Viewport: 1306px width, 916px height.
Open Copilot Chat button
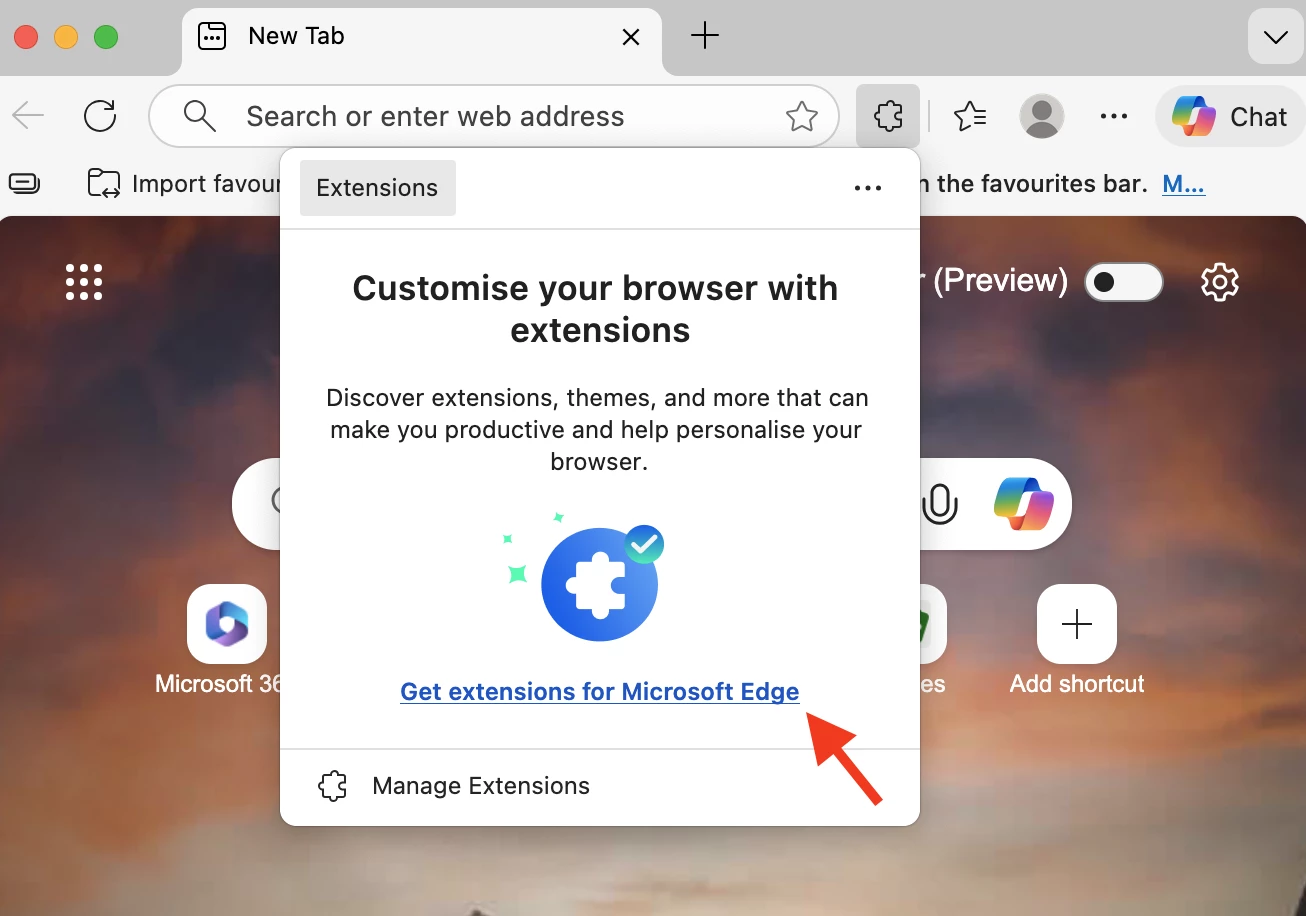coord(1230,117)
